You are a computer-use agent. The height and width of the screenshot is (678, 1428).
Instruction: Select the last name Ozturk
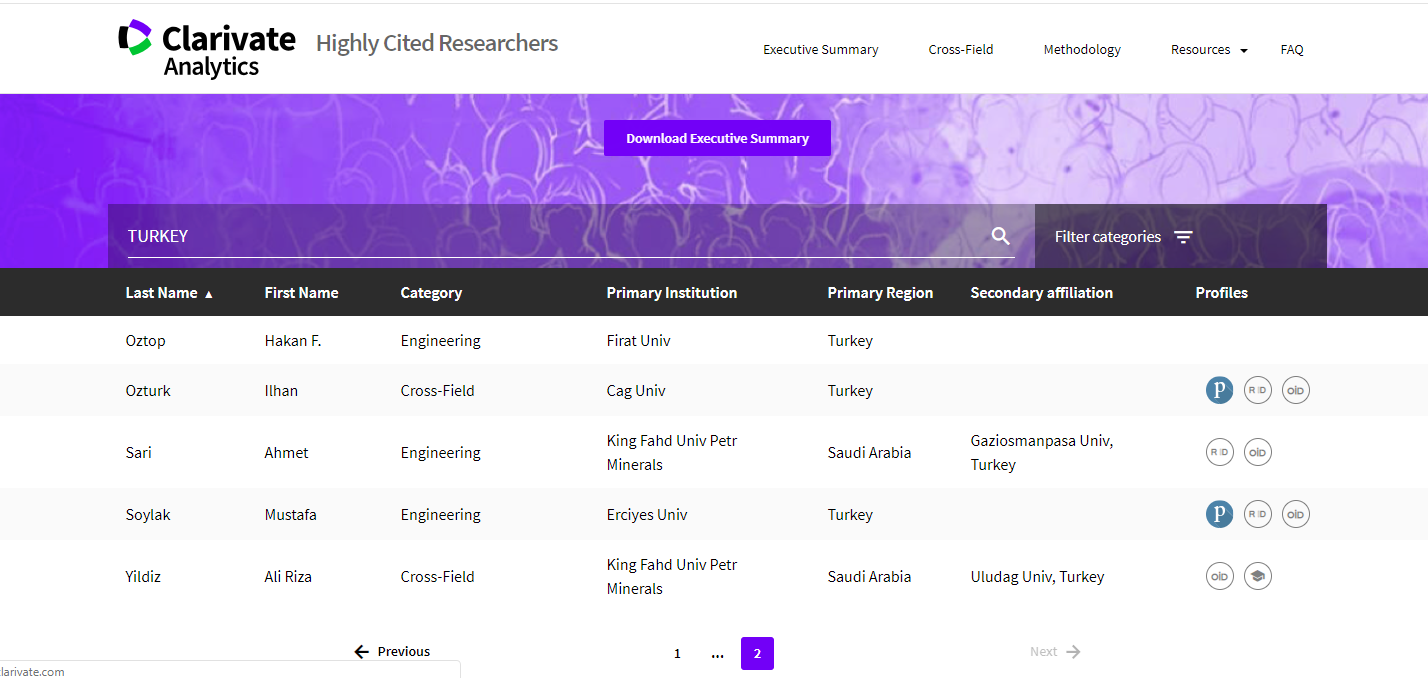pos(148,390)
